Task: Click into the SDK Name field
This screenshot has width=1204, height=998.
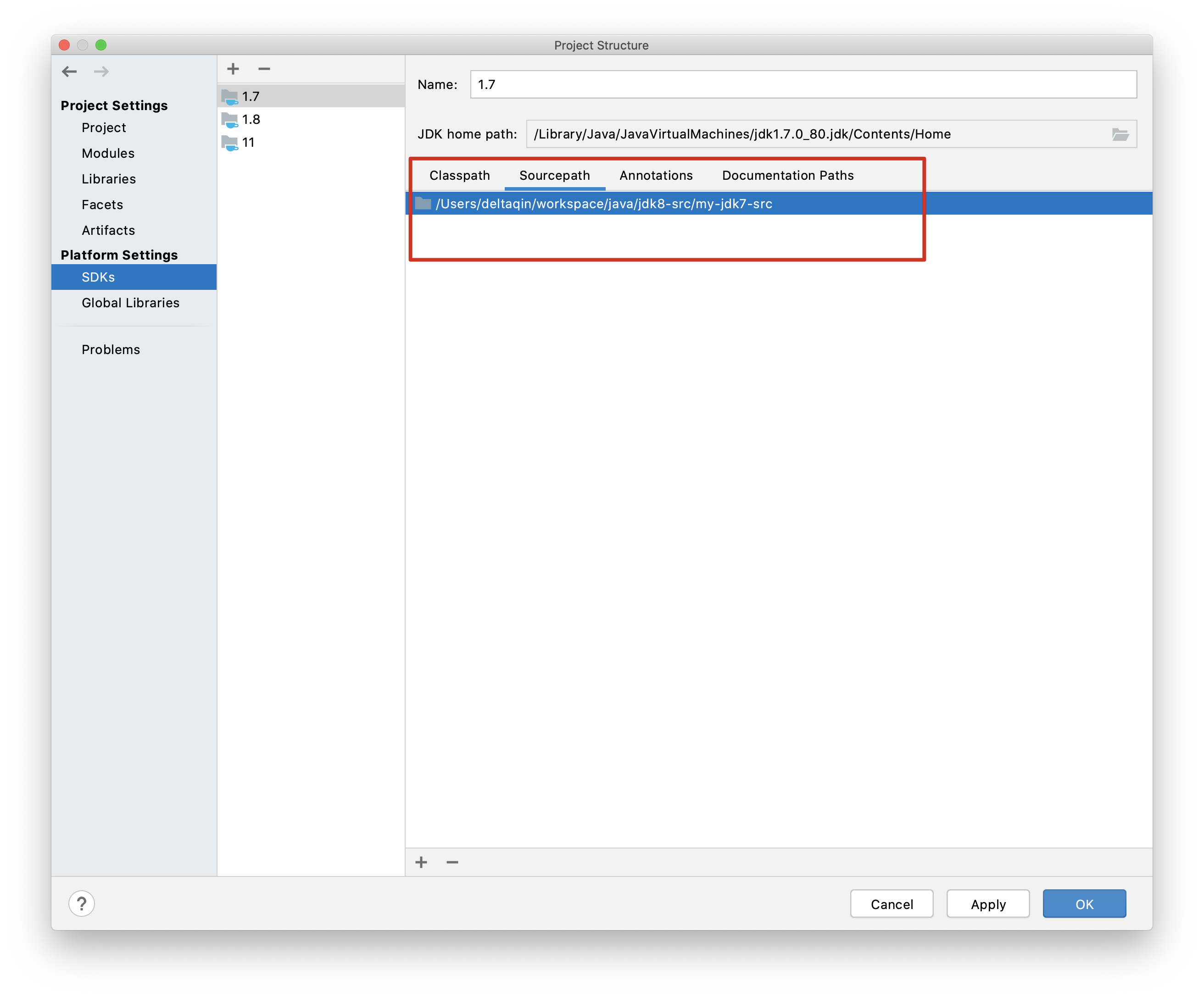Action: pos(803,85)
